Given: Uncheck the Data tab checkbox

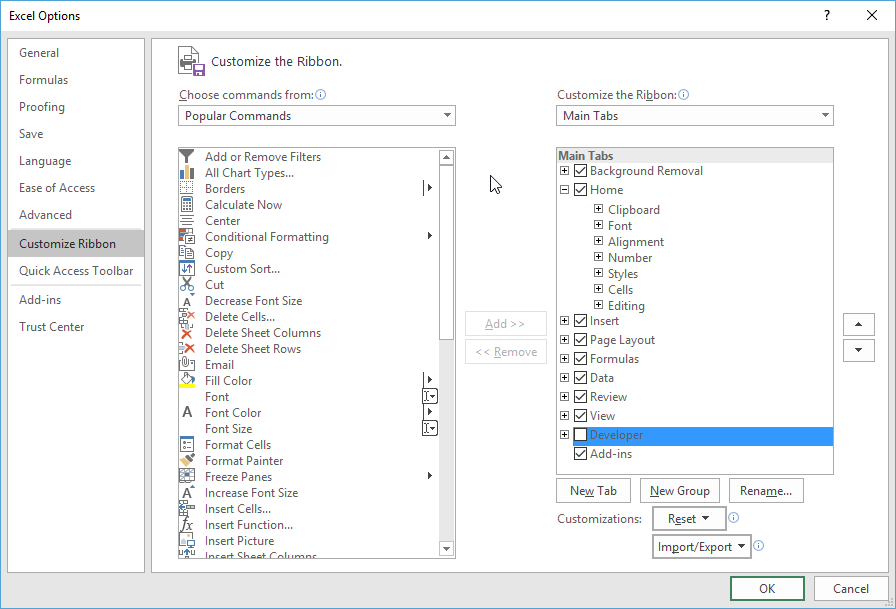Looking at the screenshot, I should tap(580, 378).
